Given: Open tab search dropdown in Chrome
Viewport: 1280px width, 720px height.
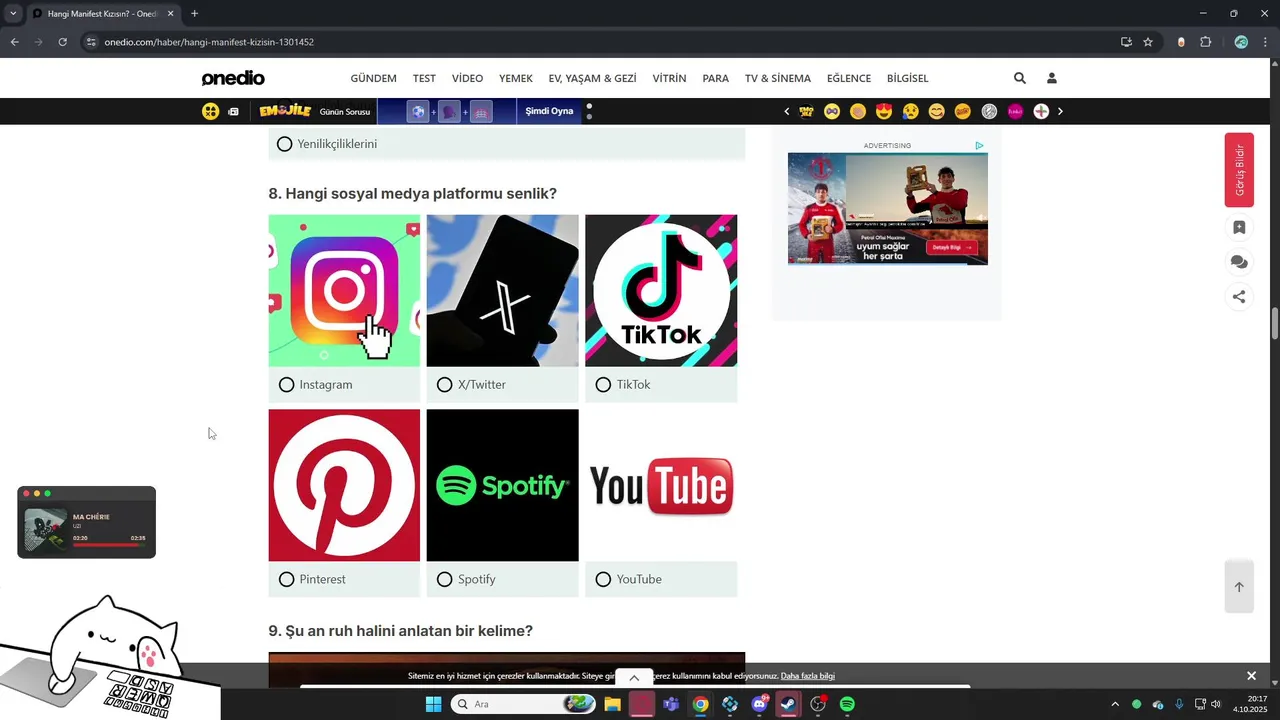Looking at the screenshot, I should point(13,13).
